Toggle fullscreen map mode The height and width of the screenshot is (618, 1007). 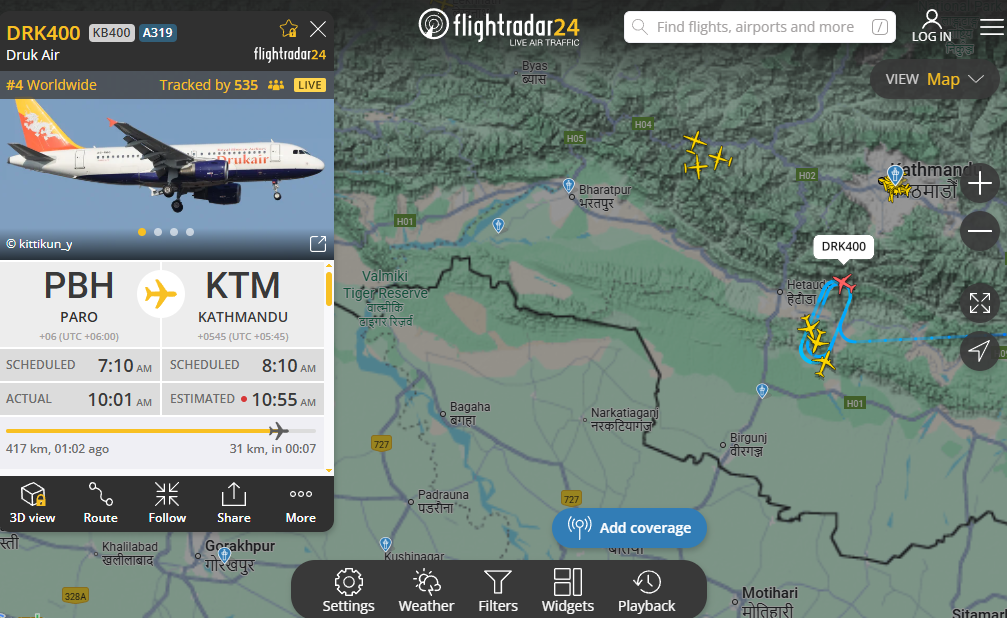979,303
